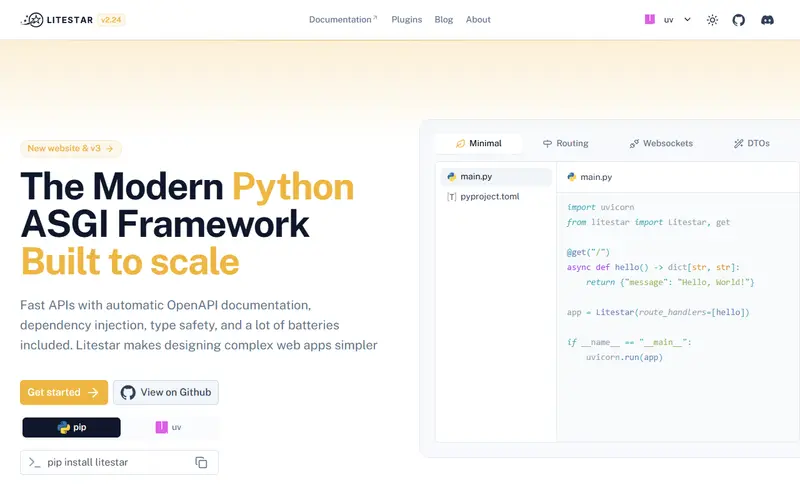Go to the Blog page
800x500 pixels.
(x=443, y=19)
